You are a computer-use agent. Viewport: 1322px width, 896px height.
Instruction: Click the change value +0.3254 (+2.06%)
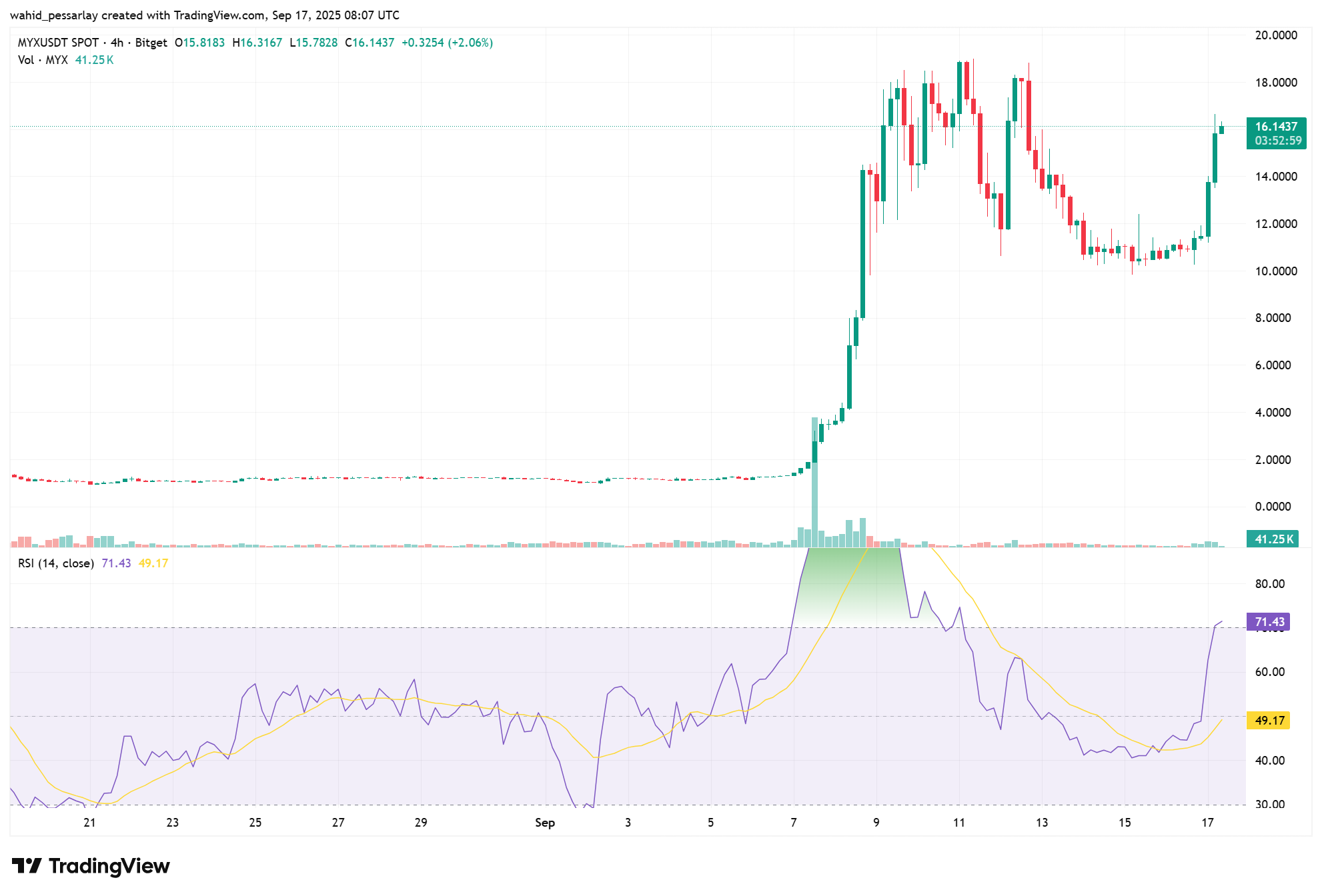pyautogui.click(x=447, y=43)
